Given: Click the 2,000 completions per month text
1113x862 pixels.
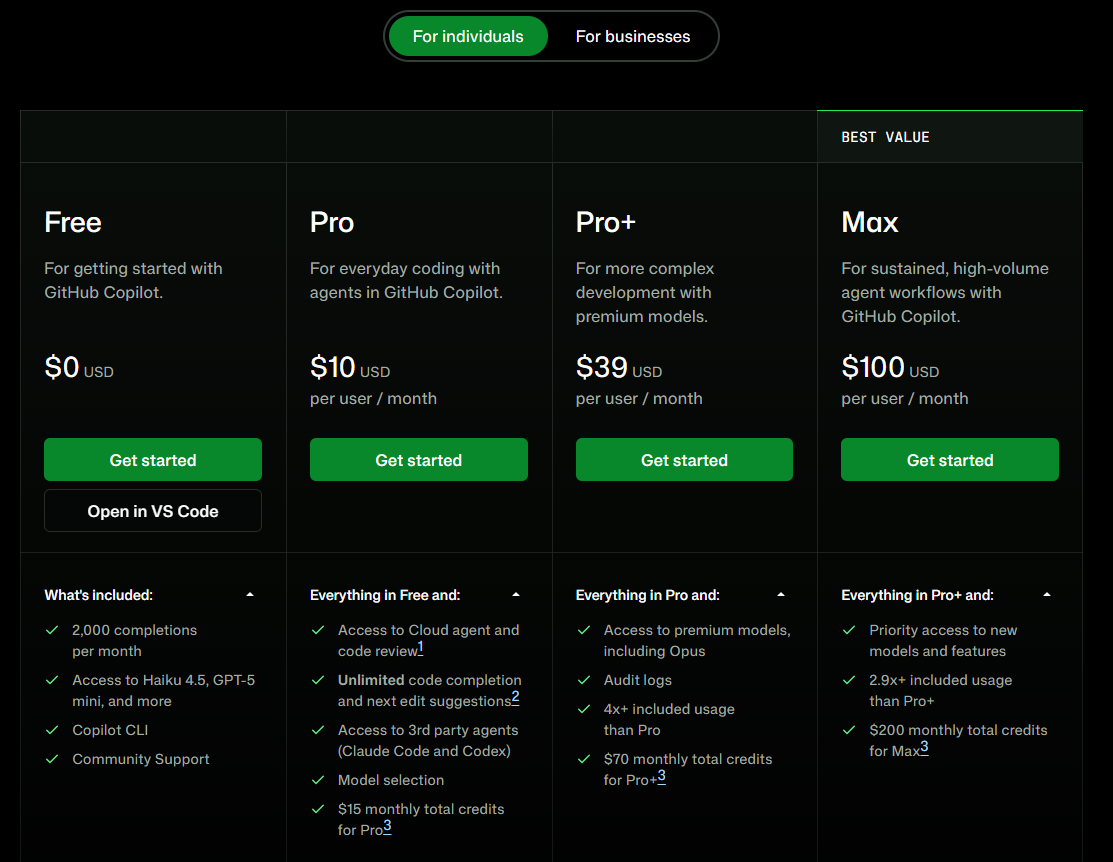Looking at the screenshot, I should (x=134, y=640).
